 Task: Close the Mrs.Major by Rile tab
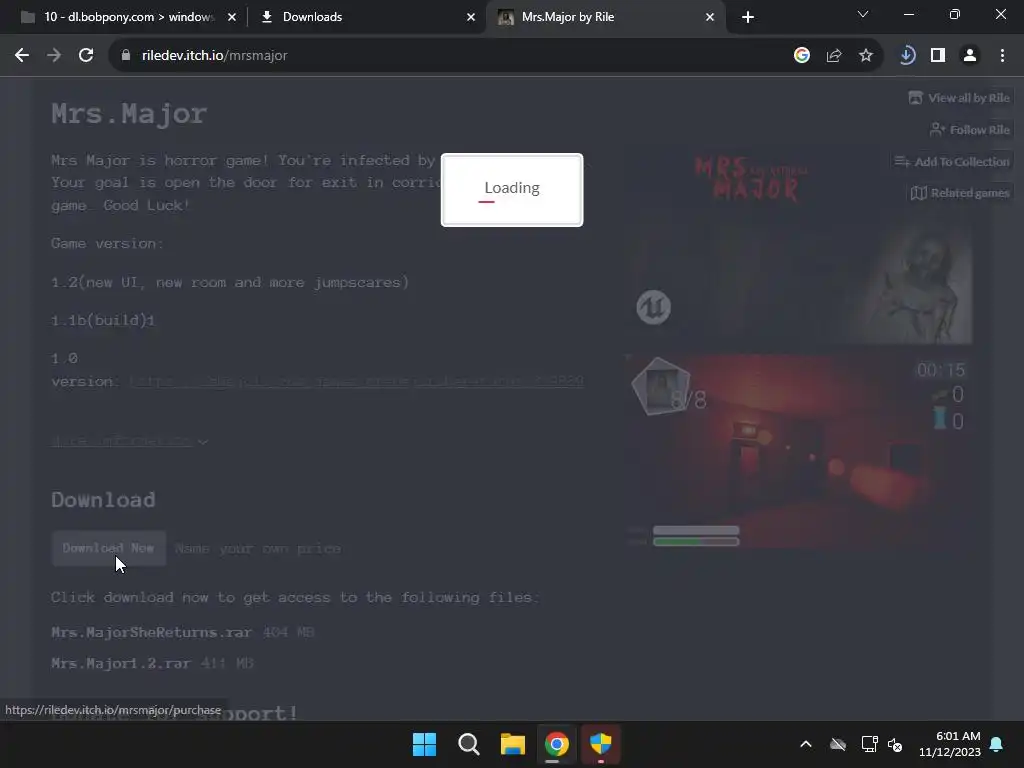(710, 17)
